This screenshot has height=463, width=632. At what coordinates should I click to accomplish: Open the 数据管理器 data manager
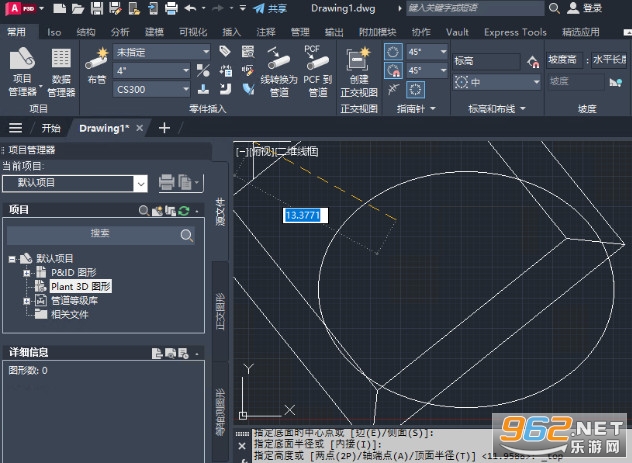coord(61,72)
